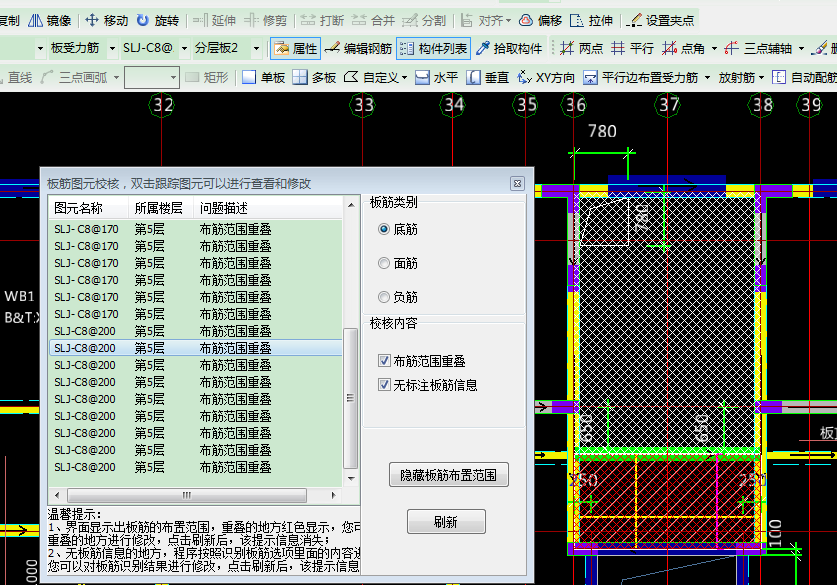Sort by 所属楼层 column header

pos(161,208)
